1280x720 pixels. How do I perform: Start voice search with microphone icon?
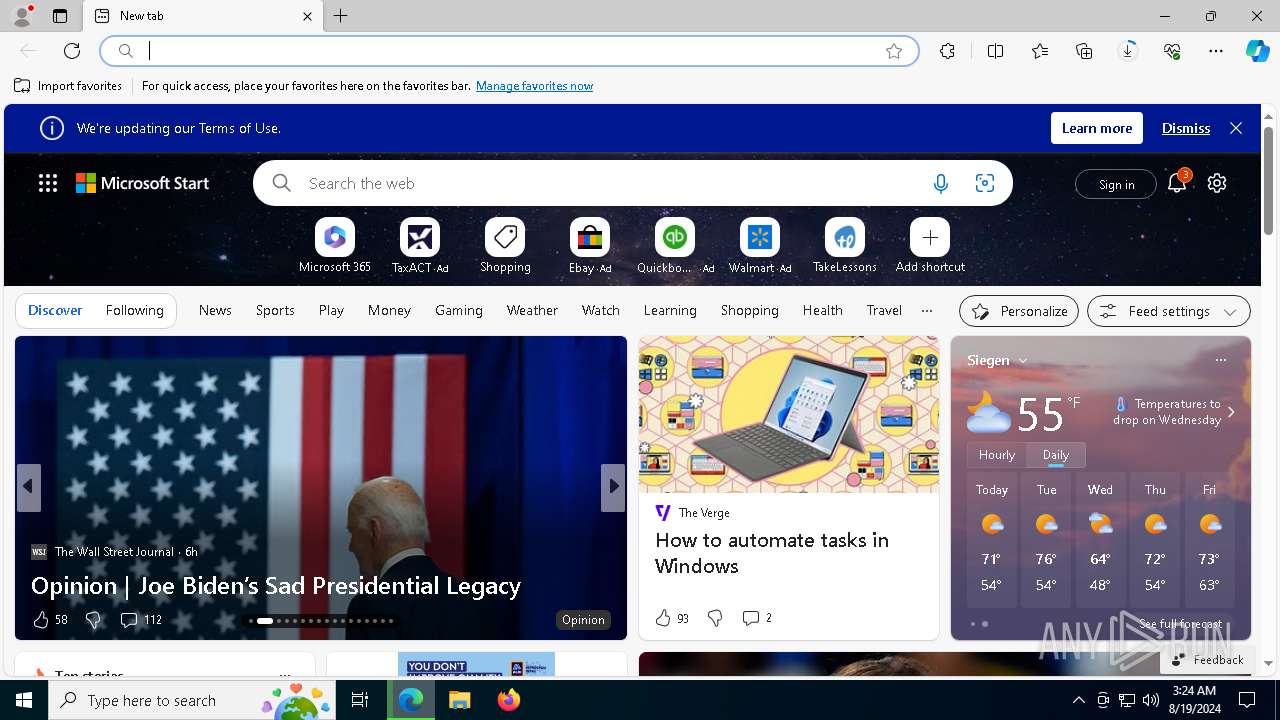point(940,183)
